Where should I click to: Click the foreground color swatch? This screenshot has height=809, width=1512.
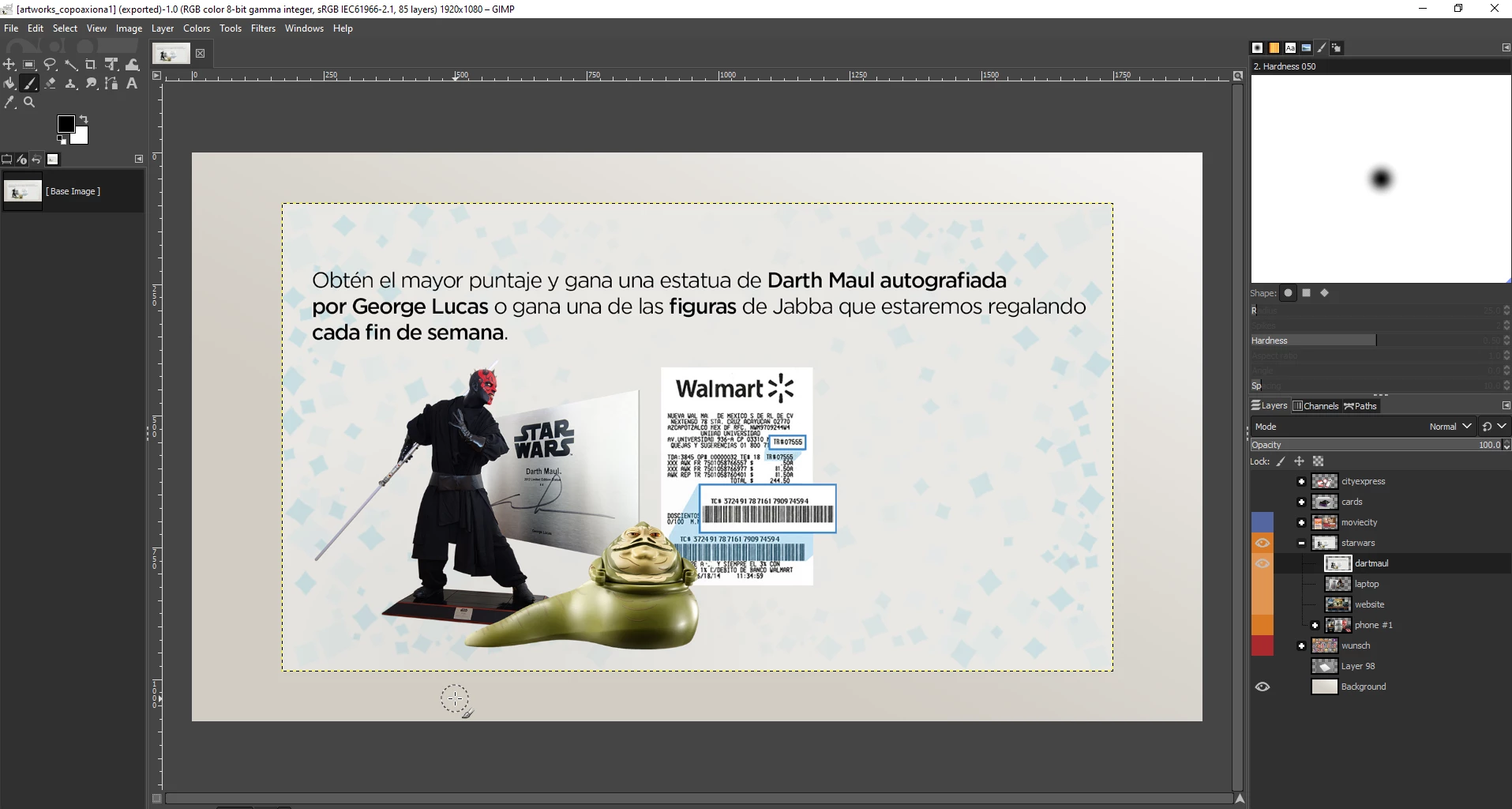point(66,124)
